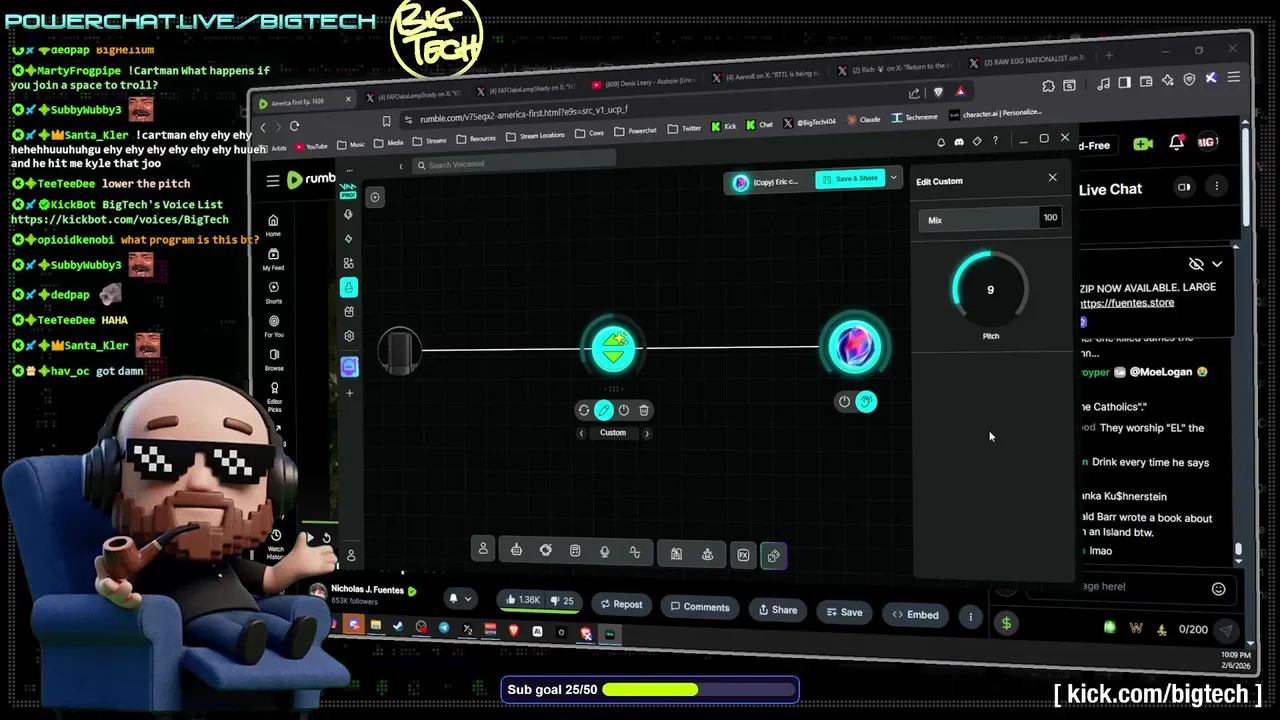1280x720 pixels.
Task: Select highlighted Voicelab flask sidebar icon
Action: click(x=348, y=288)
